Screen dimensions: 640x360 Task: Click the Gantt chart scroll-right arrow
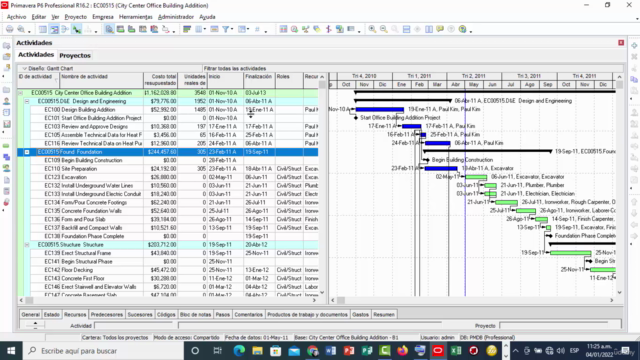[x=611, y=300]
